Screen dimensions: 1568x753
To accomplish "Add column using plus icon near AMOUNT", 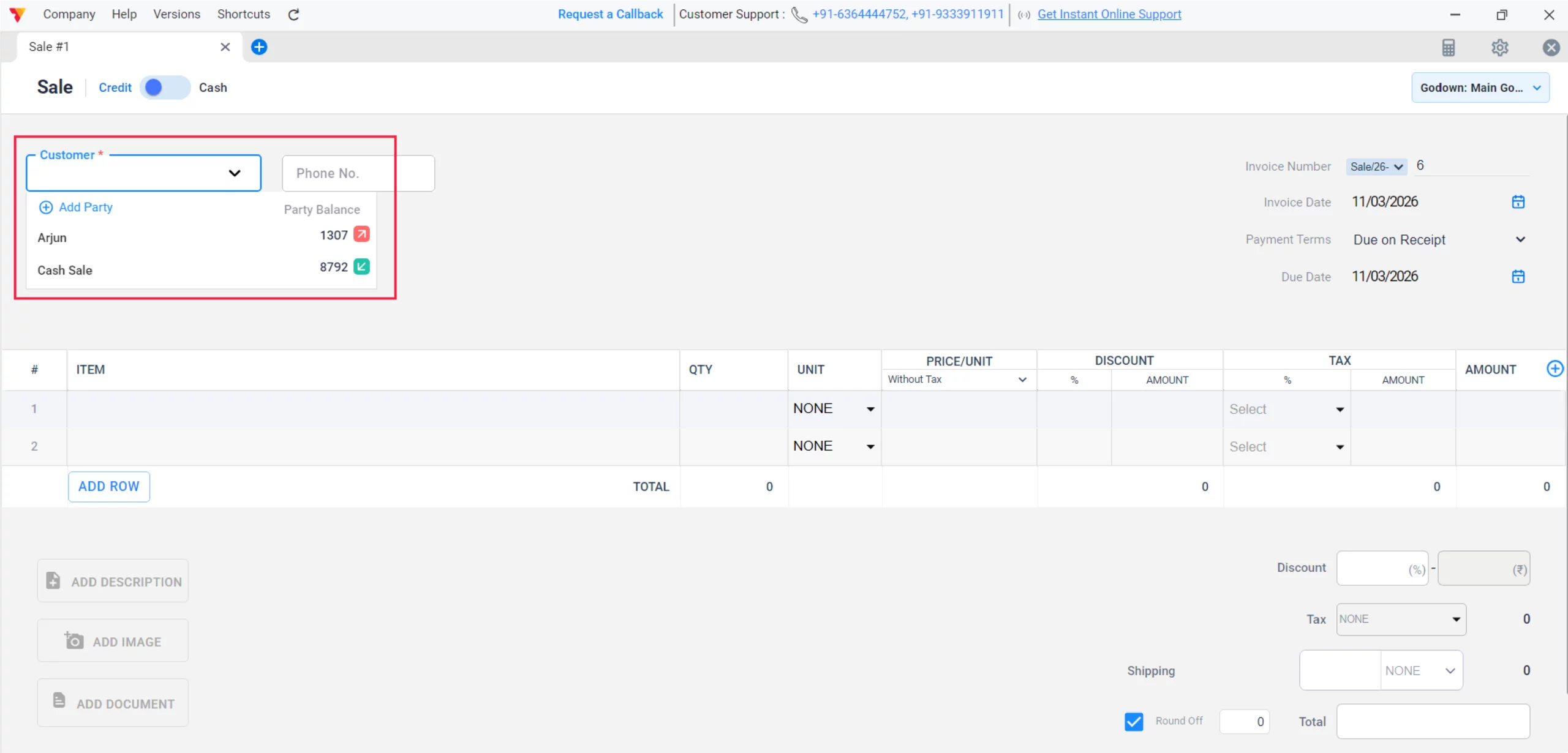I will click(x=1555, y=368).
